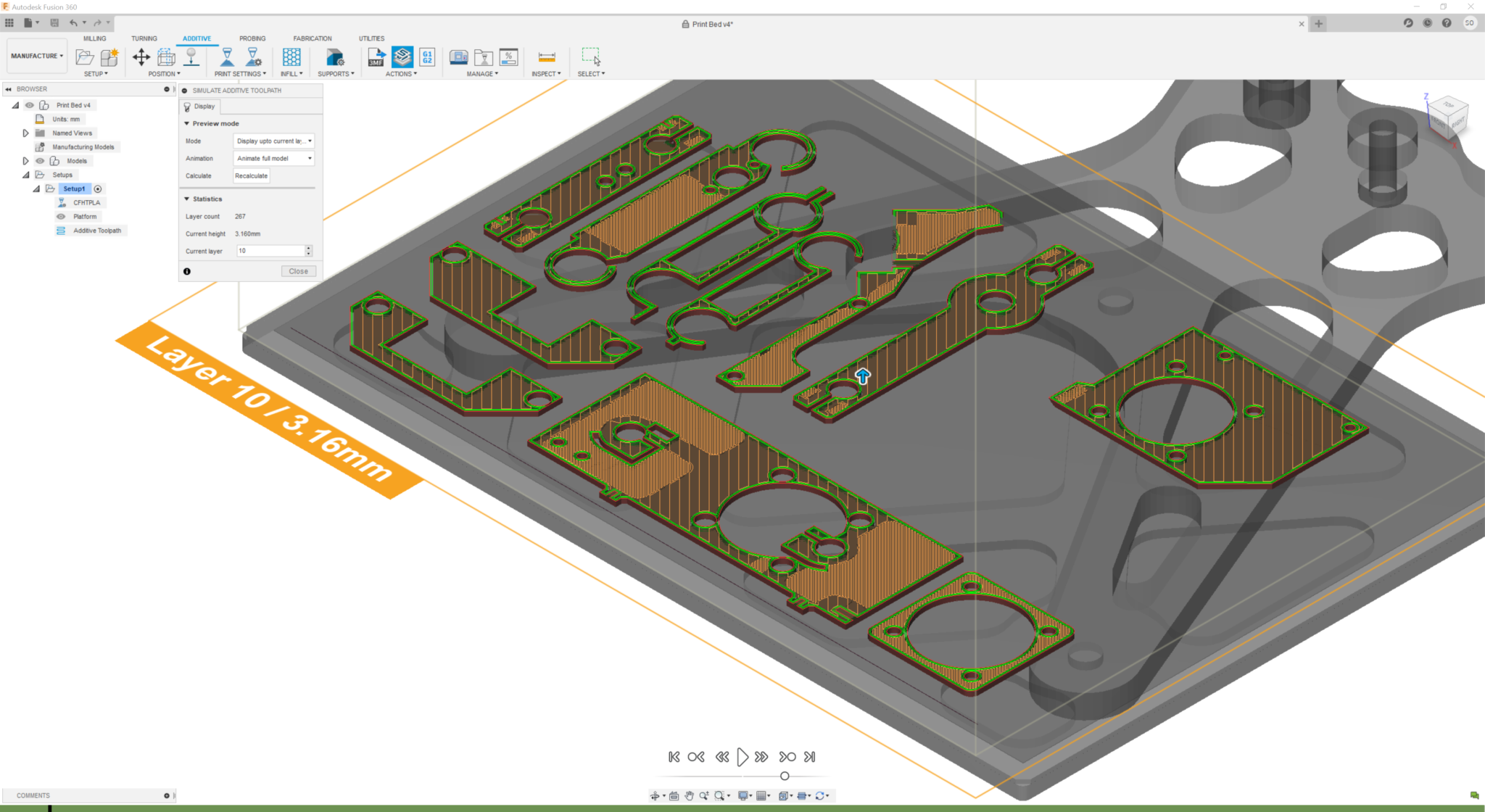Select the Infill pattern icon

(x=291, y=56)
